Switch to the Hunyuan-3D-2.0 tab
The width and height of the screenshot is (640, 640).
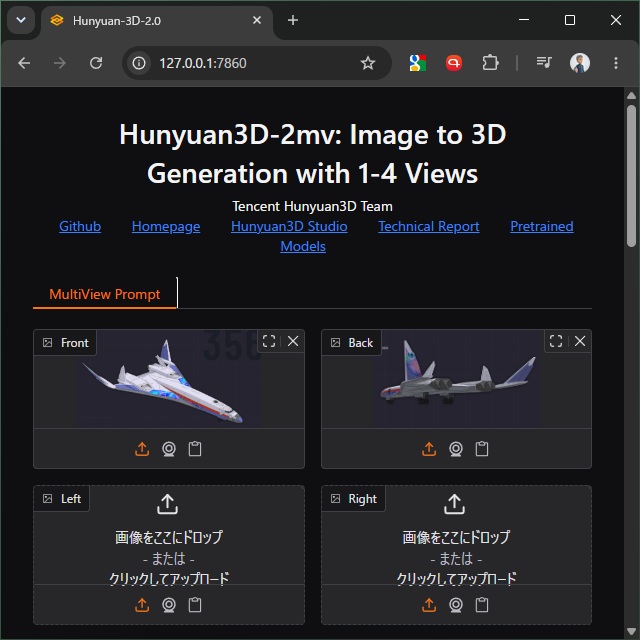157,20
